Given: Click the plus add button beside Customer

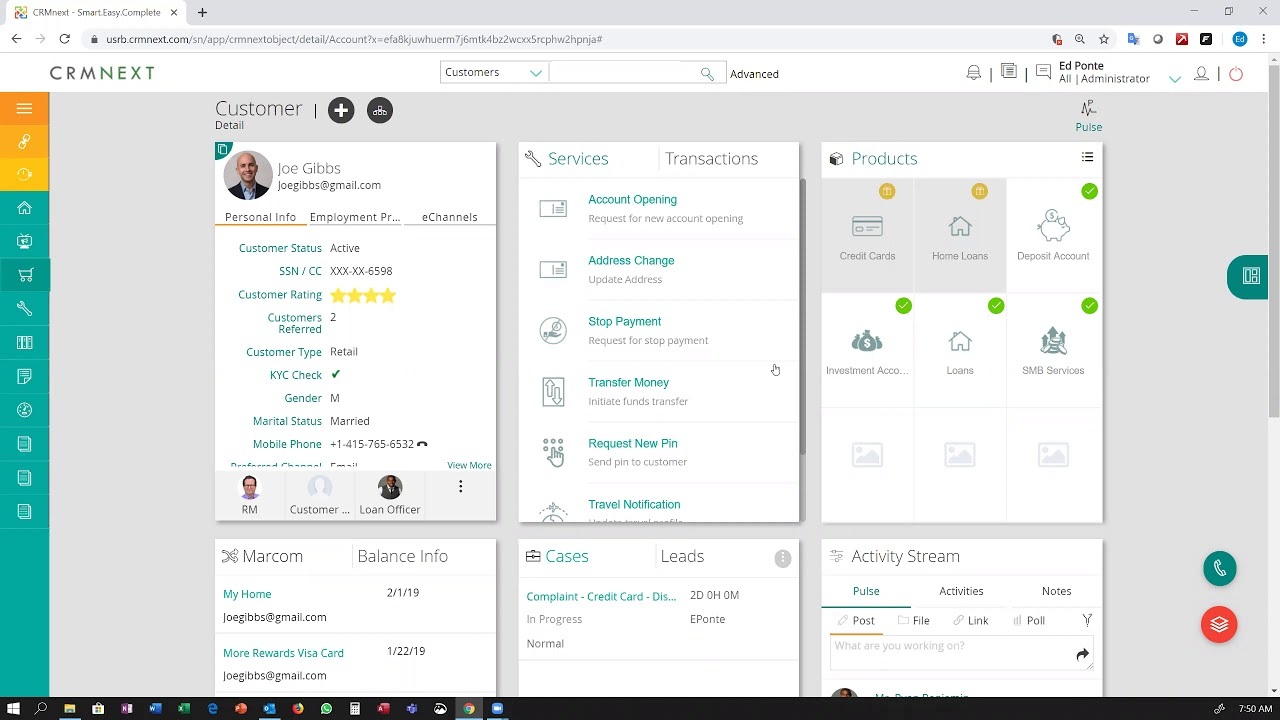Looking at the screenshot, I should tap(341, 111).
